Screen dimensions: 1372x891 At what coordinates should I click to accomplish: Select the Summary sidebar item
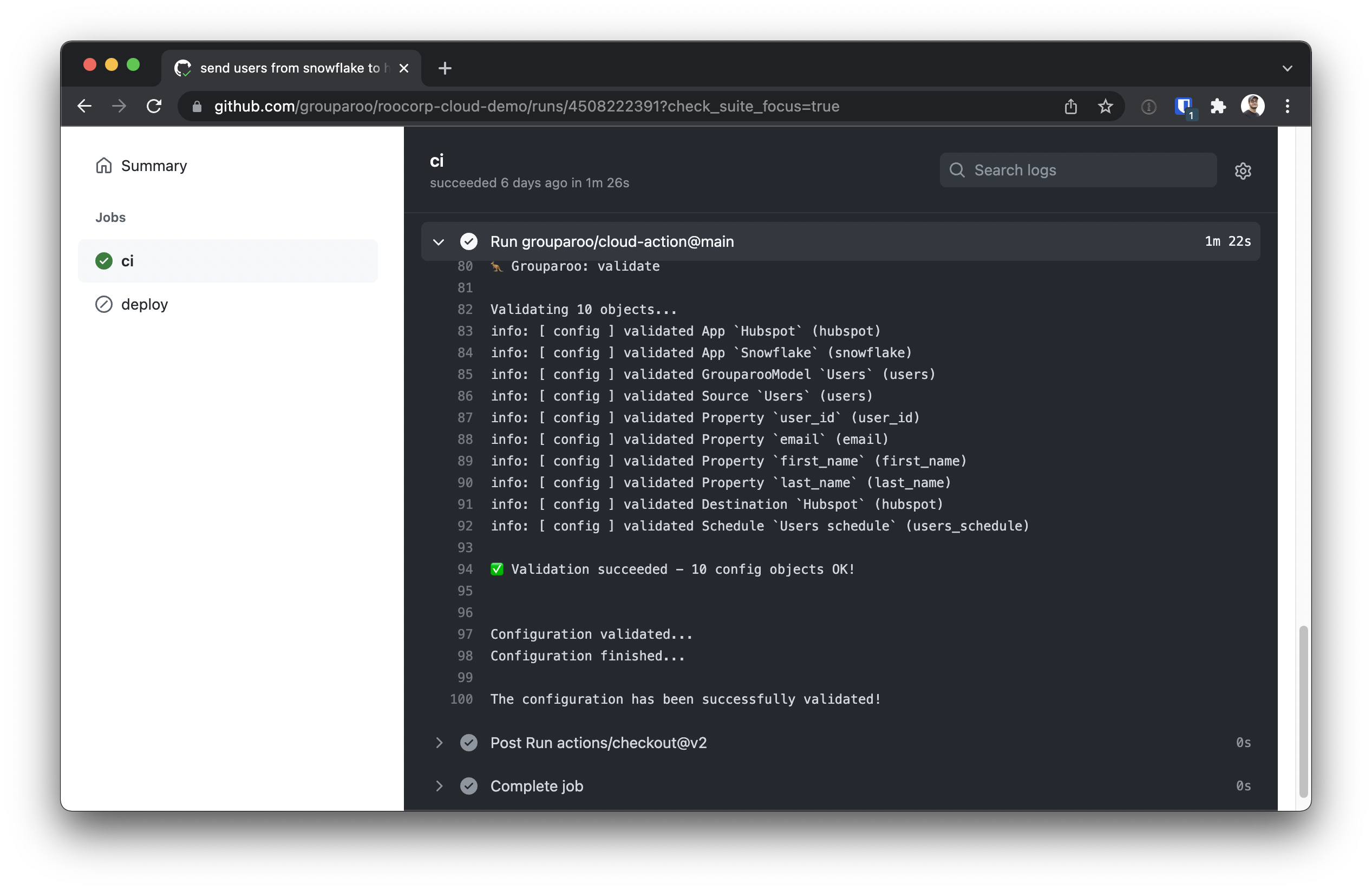point(154,165)
